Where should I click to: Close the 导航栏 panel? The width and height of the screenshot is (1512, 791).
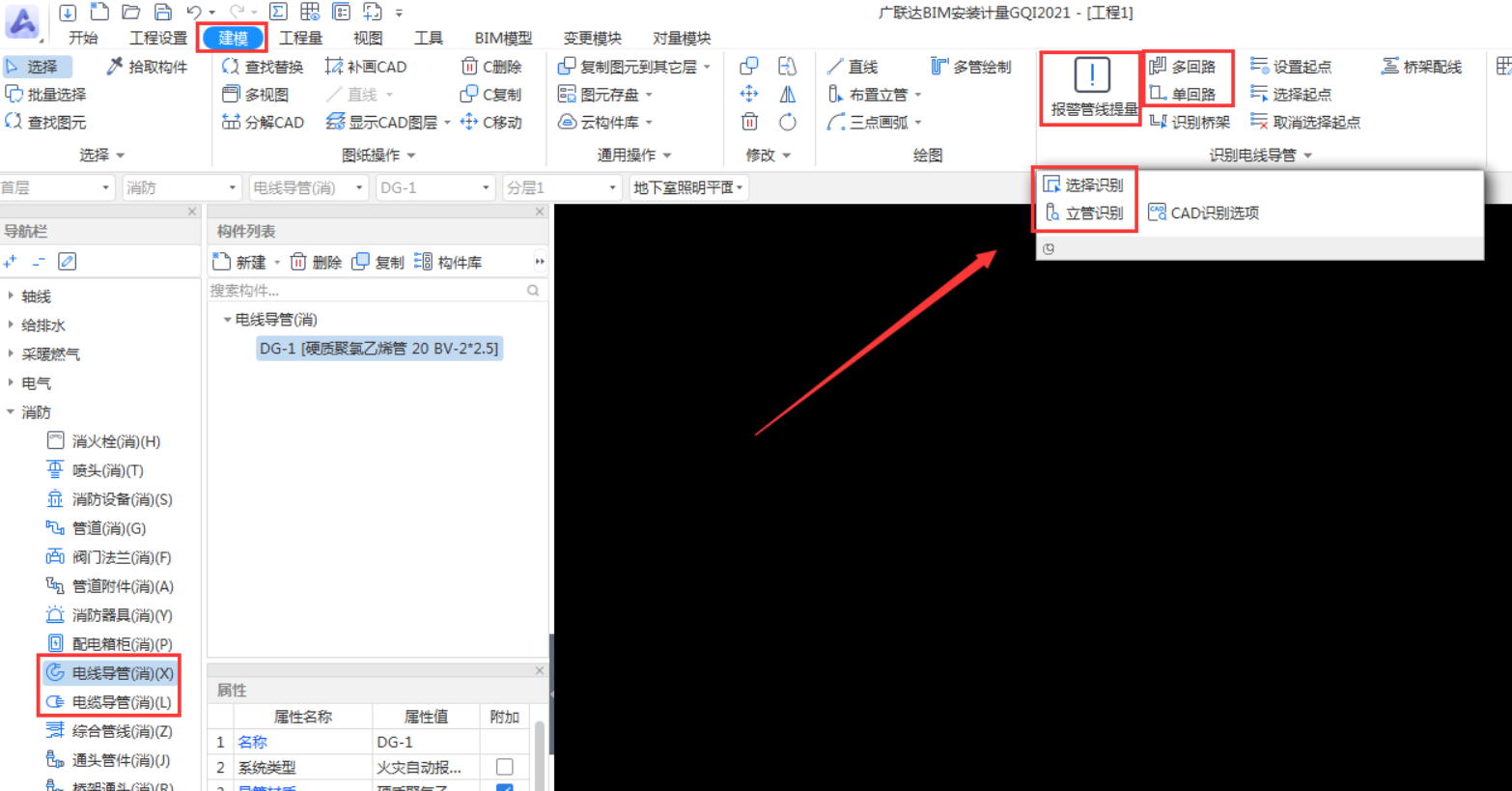pos(192,212)
